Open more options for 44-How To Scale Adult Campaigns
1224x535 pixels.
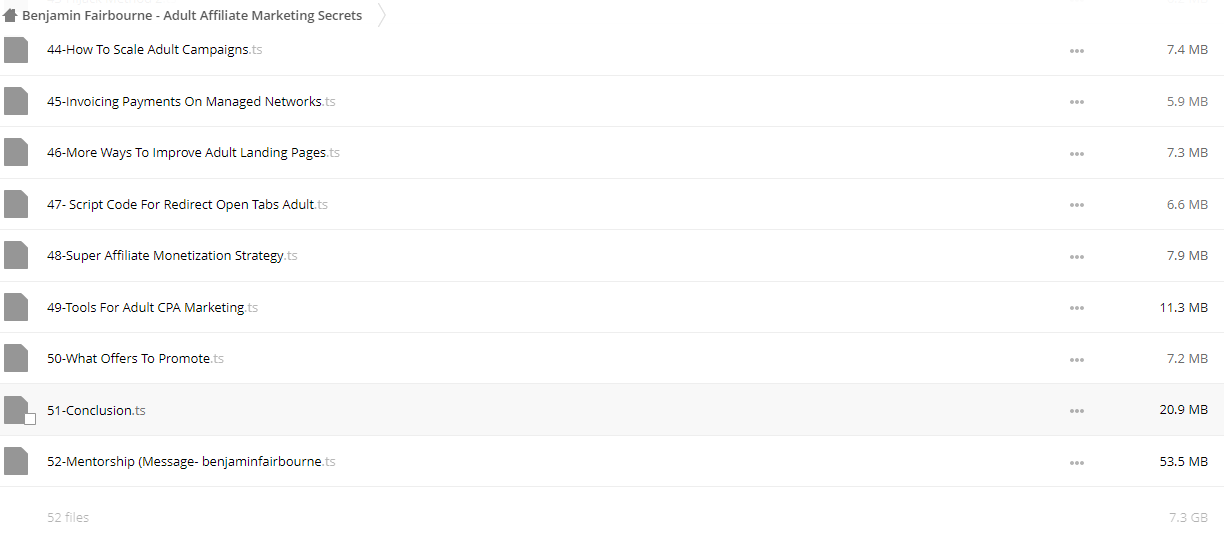point(1077,50)
